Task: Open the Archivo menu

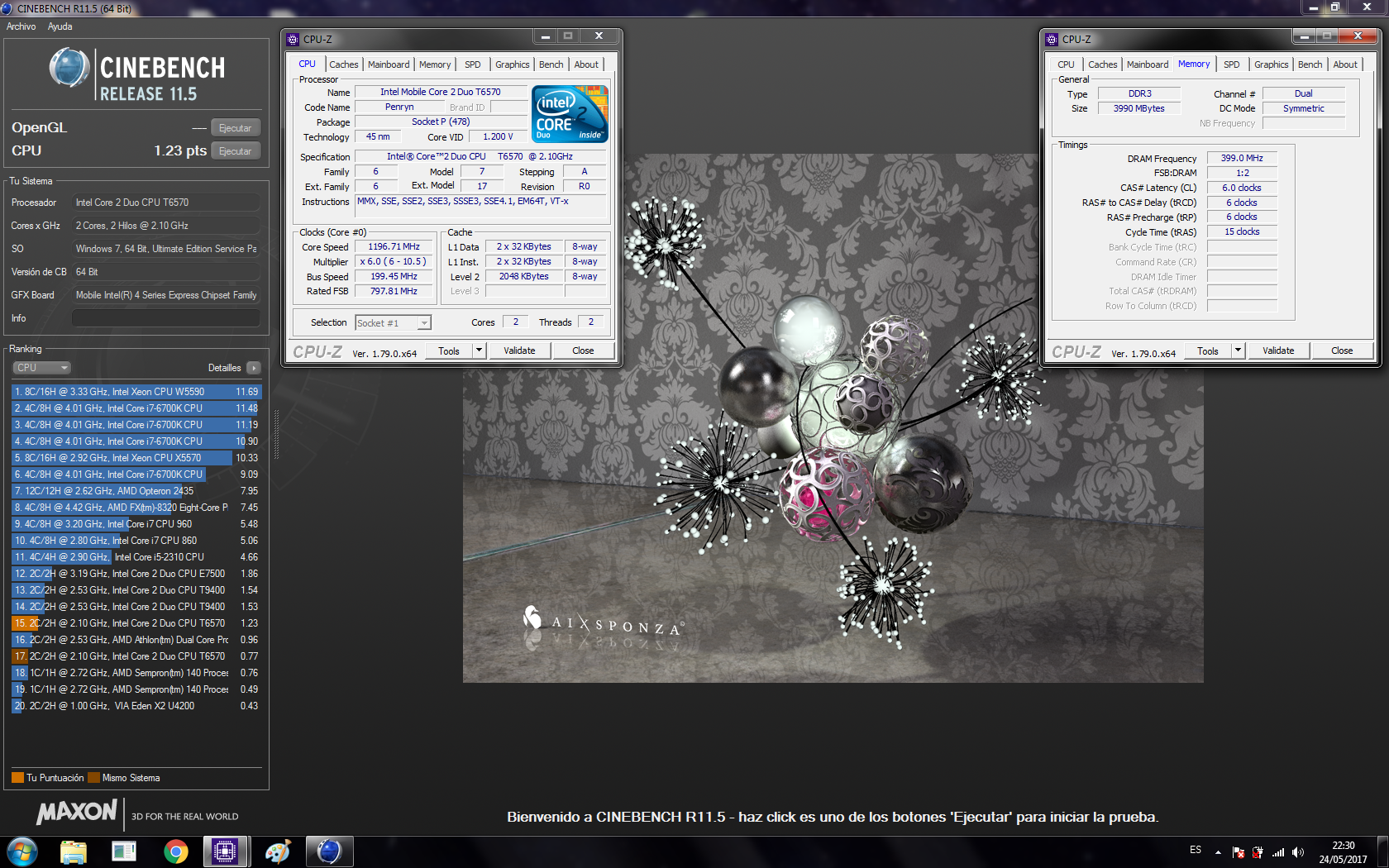Action: pos(21,26)
